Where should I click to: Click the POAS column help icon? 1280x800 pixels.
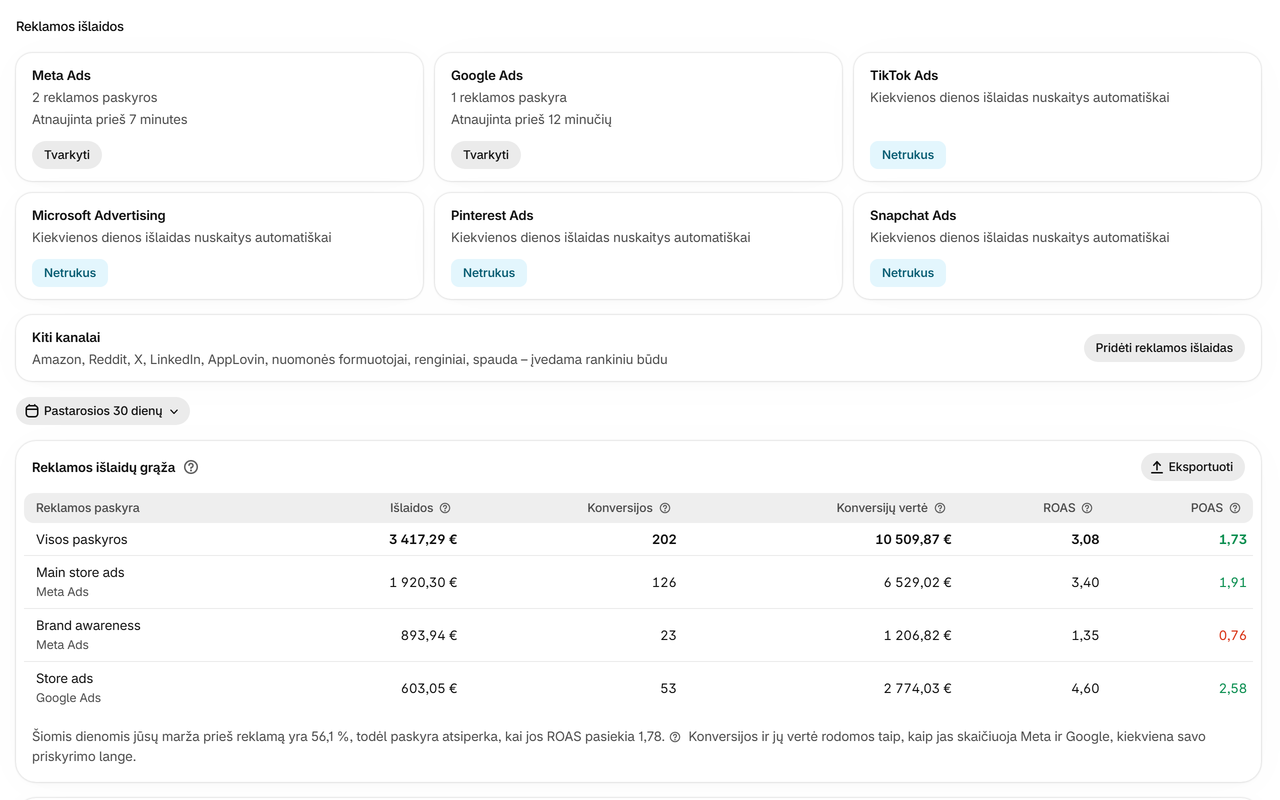(x=1235, y=508)
